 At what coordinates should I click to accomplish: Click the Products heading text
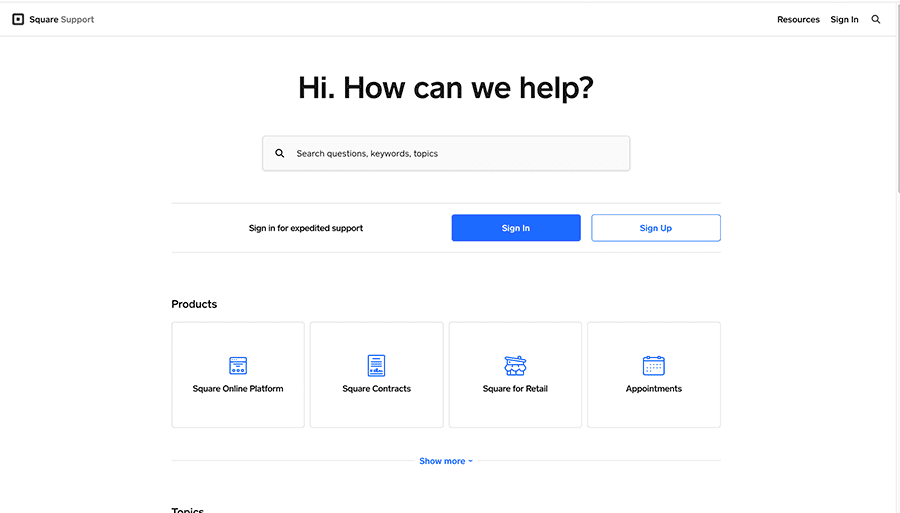(x=194, y=304)
